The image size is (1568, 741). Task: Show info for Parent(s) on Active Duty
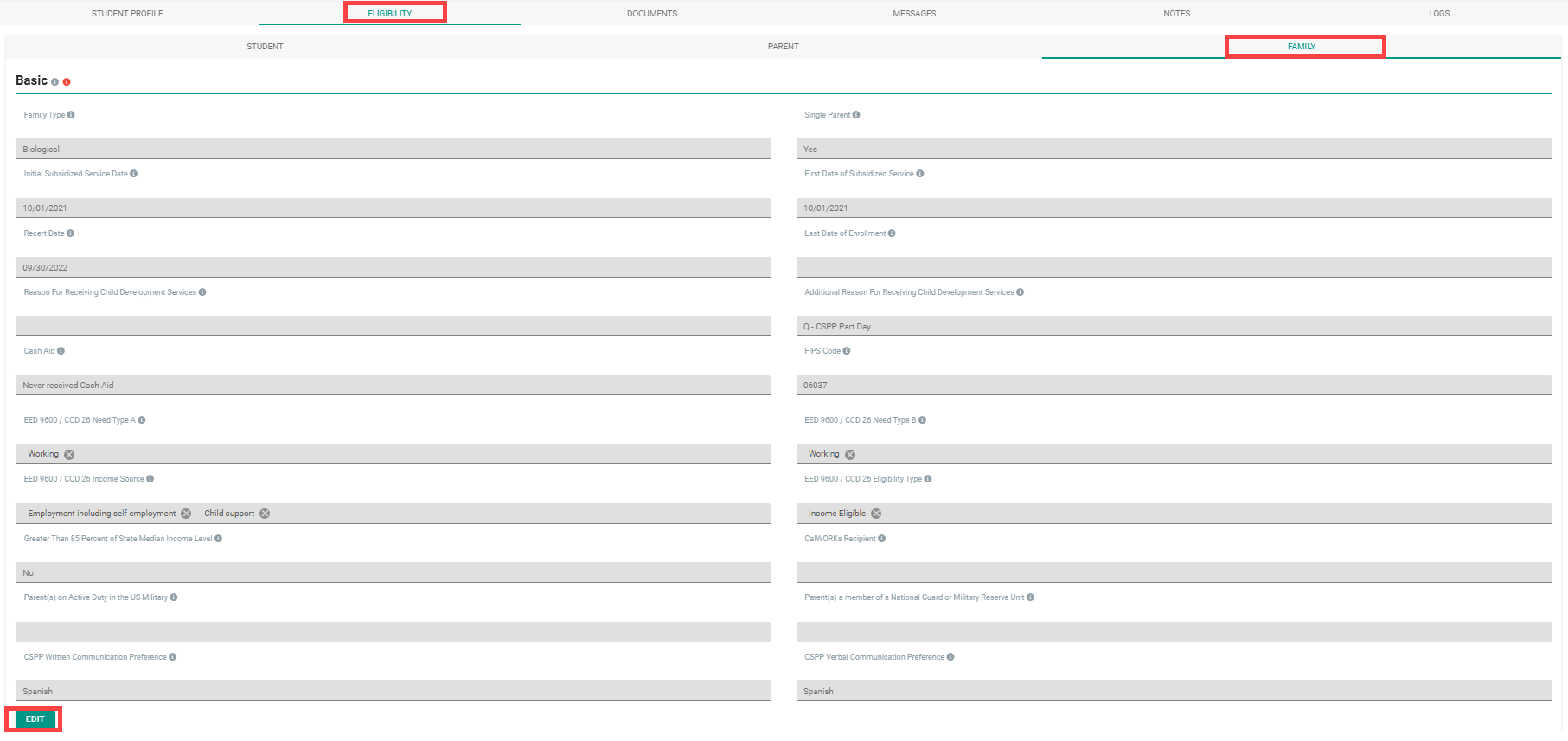pos(174,597)
